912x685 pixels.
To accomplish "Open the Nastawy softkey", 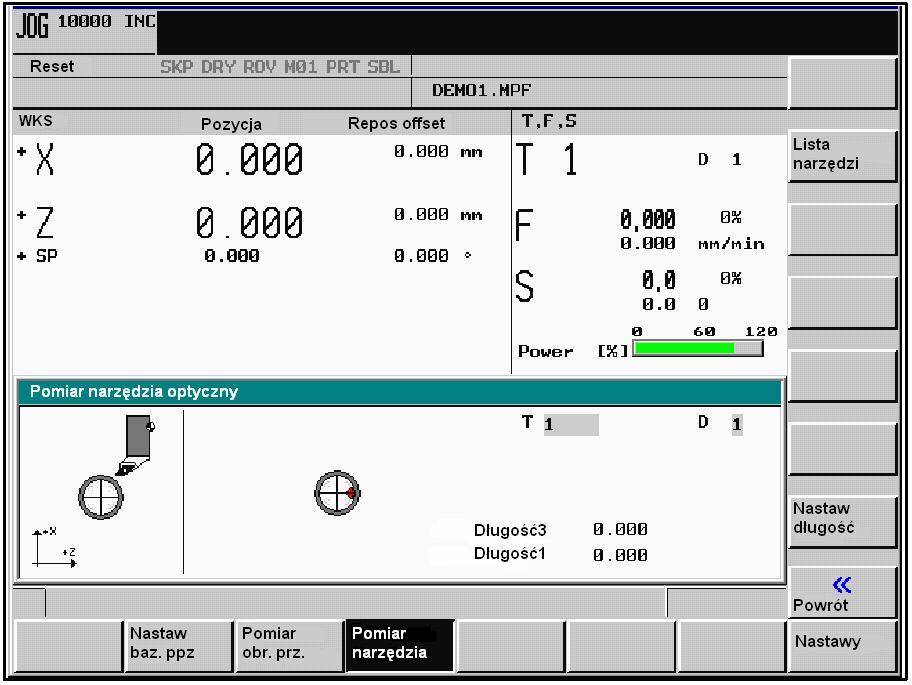I will (x=842, y=645).
